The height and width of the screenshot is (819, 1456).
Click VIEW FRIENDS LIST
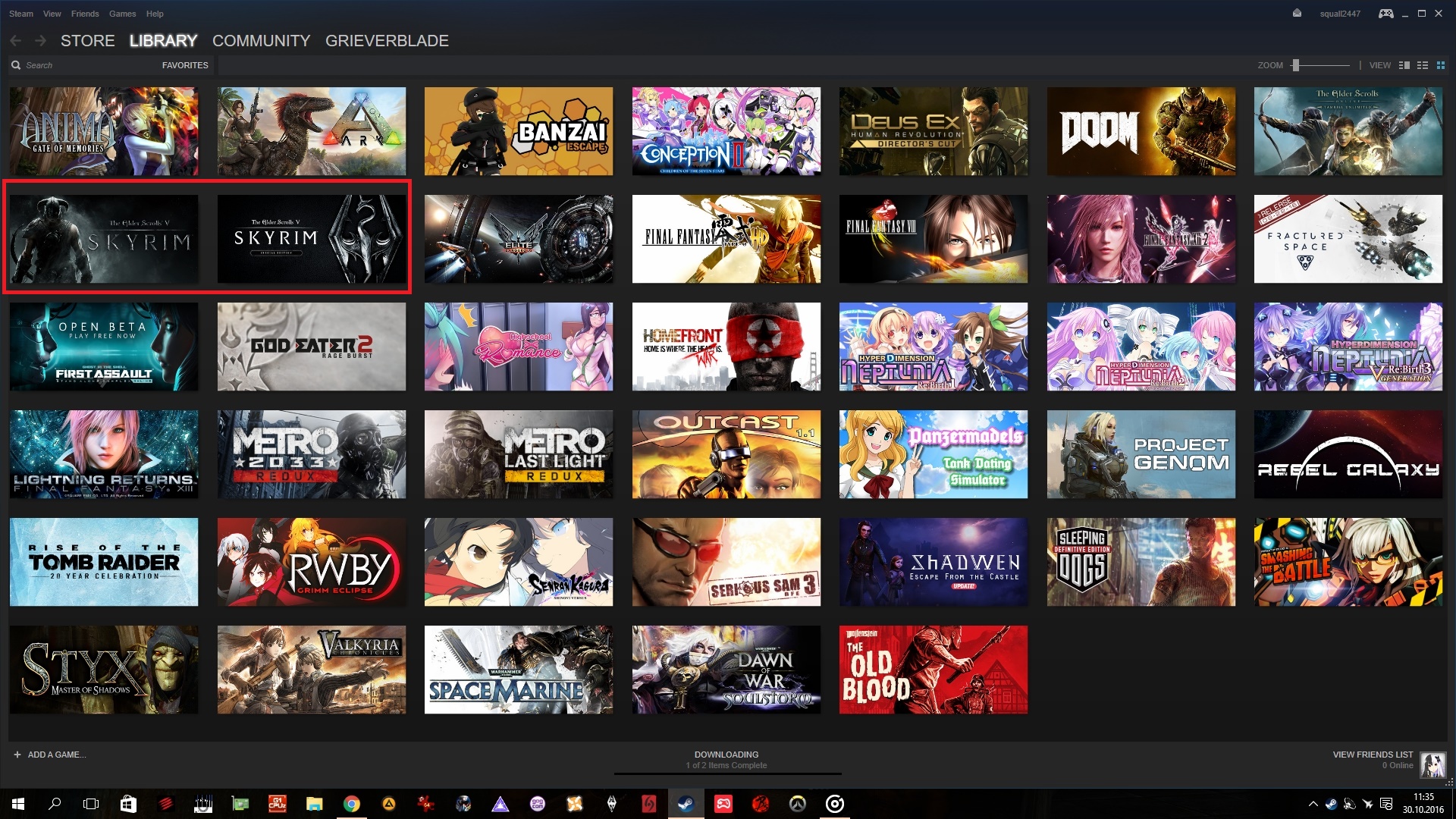1373,755
